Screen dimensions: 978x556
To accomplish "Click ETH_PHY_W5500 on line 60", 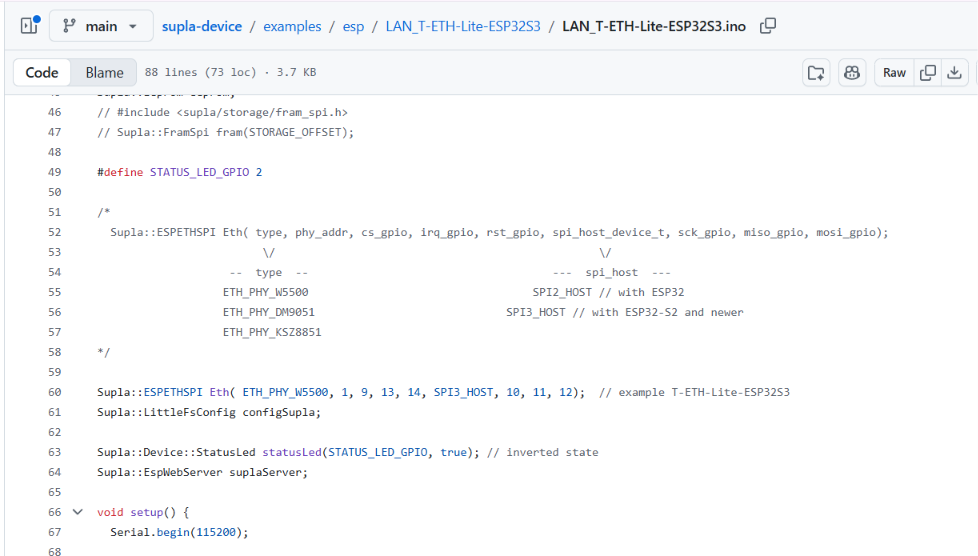I will [285, 393].
